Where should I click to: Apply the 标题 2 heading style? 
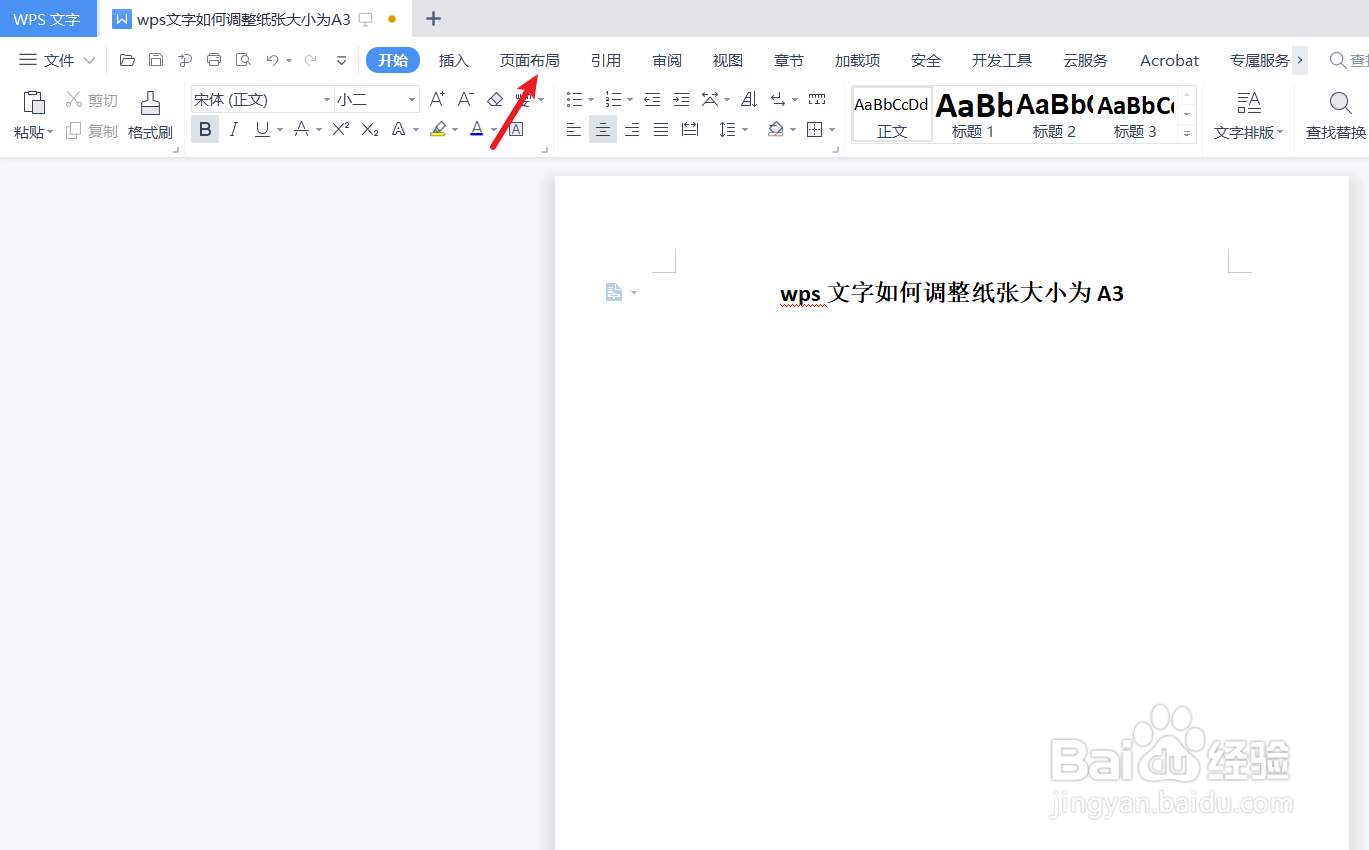pyautogui.click(x=1054, y=114)
